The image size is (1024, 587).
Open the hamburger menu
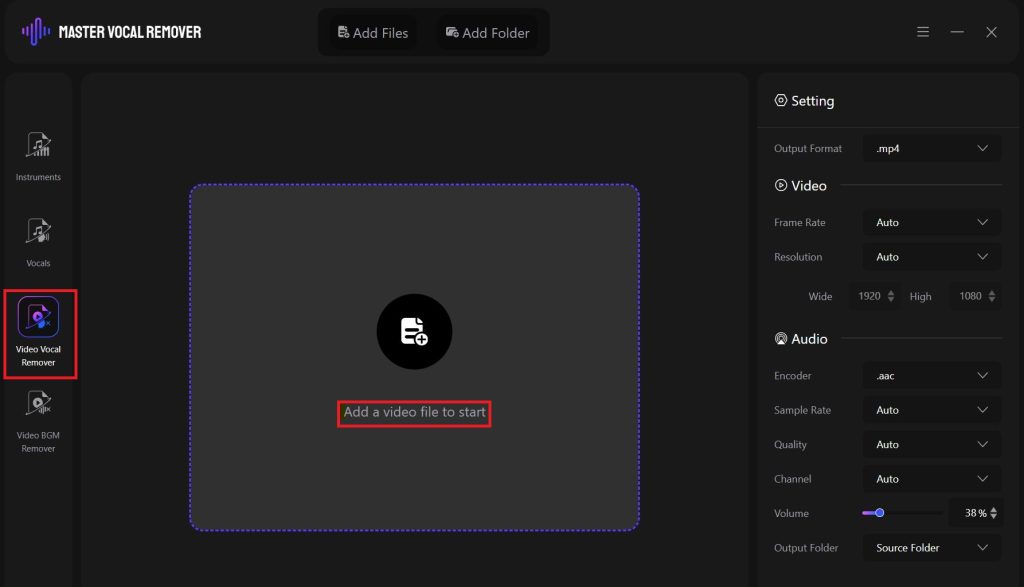(x=922, y=31)
